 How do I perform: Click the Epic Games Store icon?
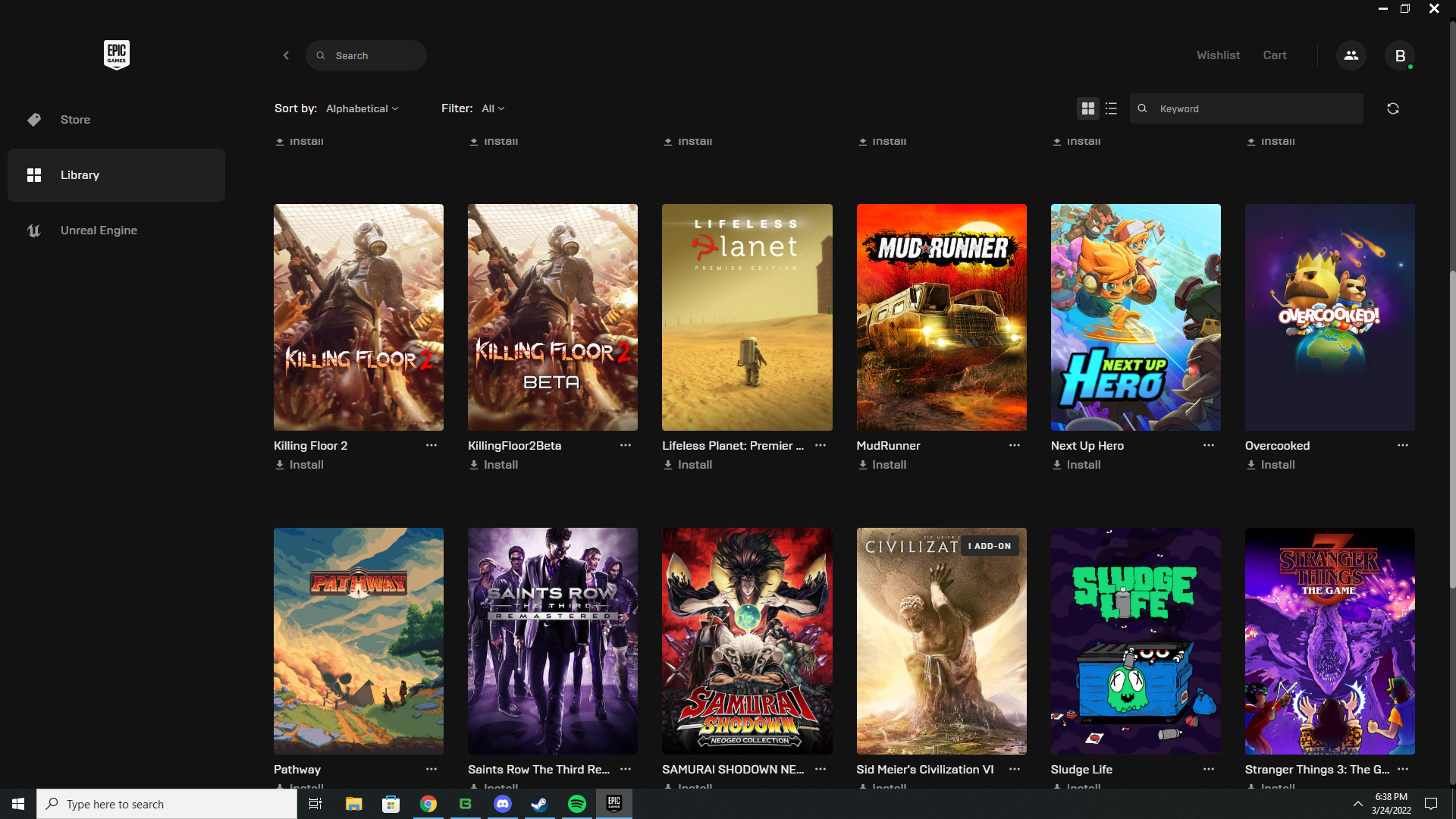116,55
